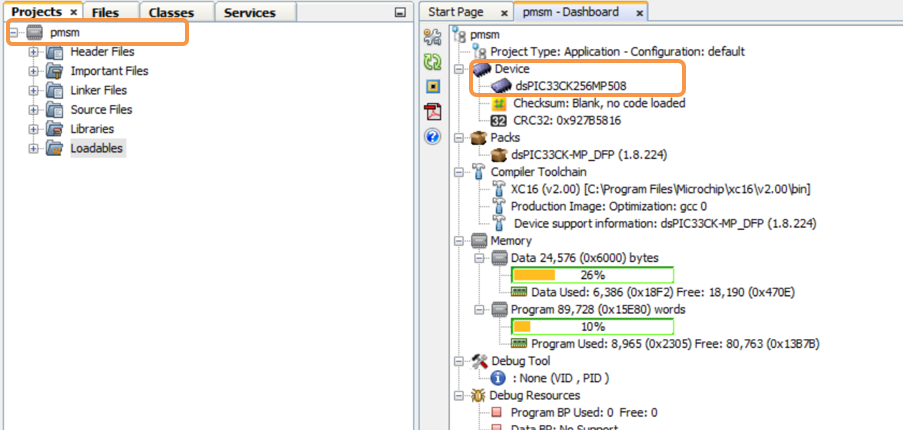Image resolution: width=921 pixels, height=437 pixels.
Task: Expand the Important Files node
Action: tap(33, 72)
